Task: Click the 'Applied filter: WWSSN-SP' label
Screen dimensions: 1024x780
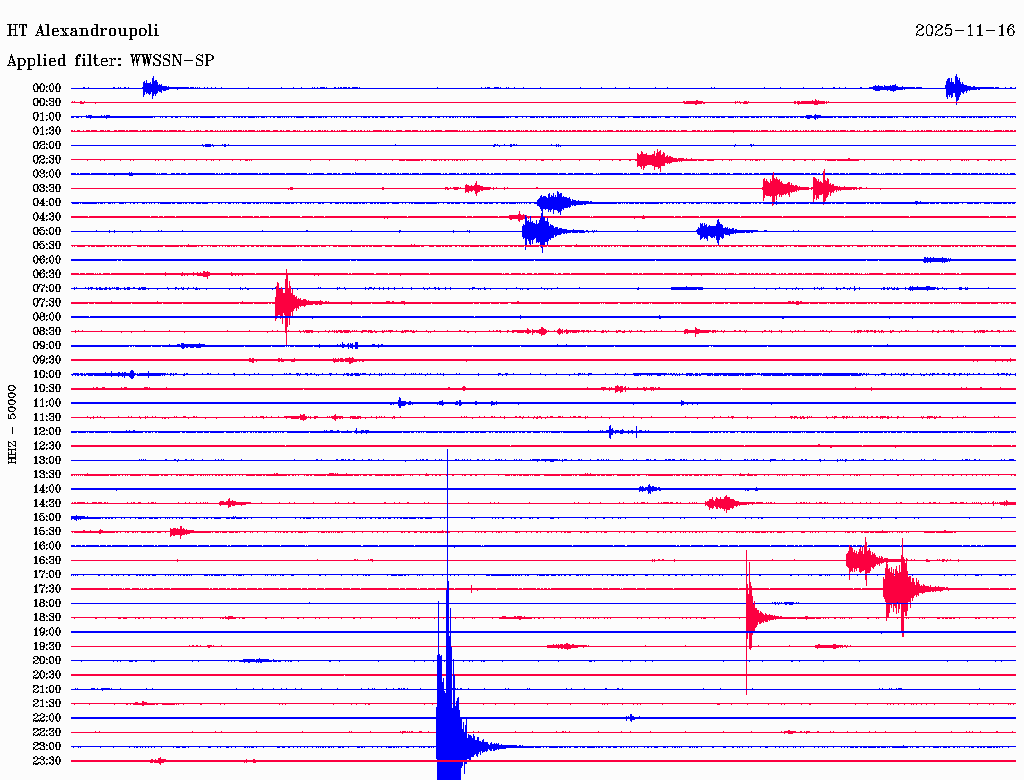Action: click(x=110, y=61)
